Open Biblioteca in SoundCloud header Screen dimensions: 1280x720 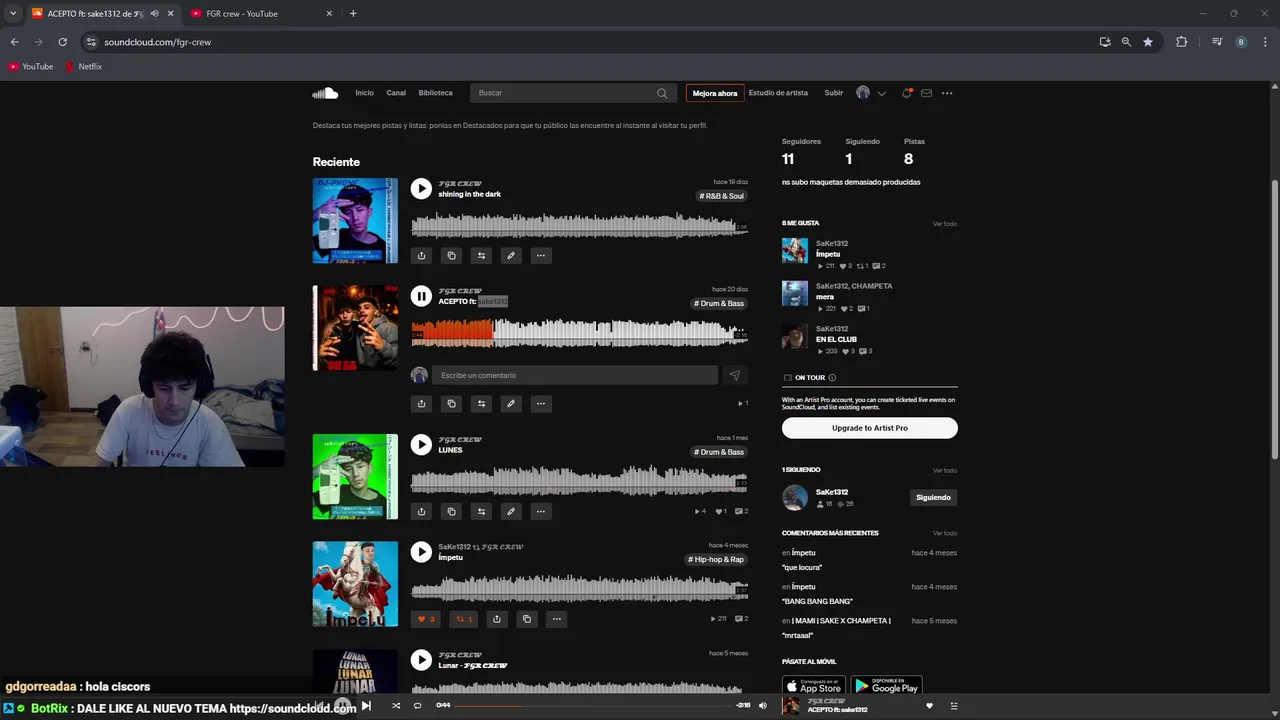click(435, 93)
